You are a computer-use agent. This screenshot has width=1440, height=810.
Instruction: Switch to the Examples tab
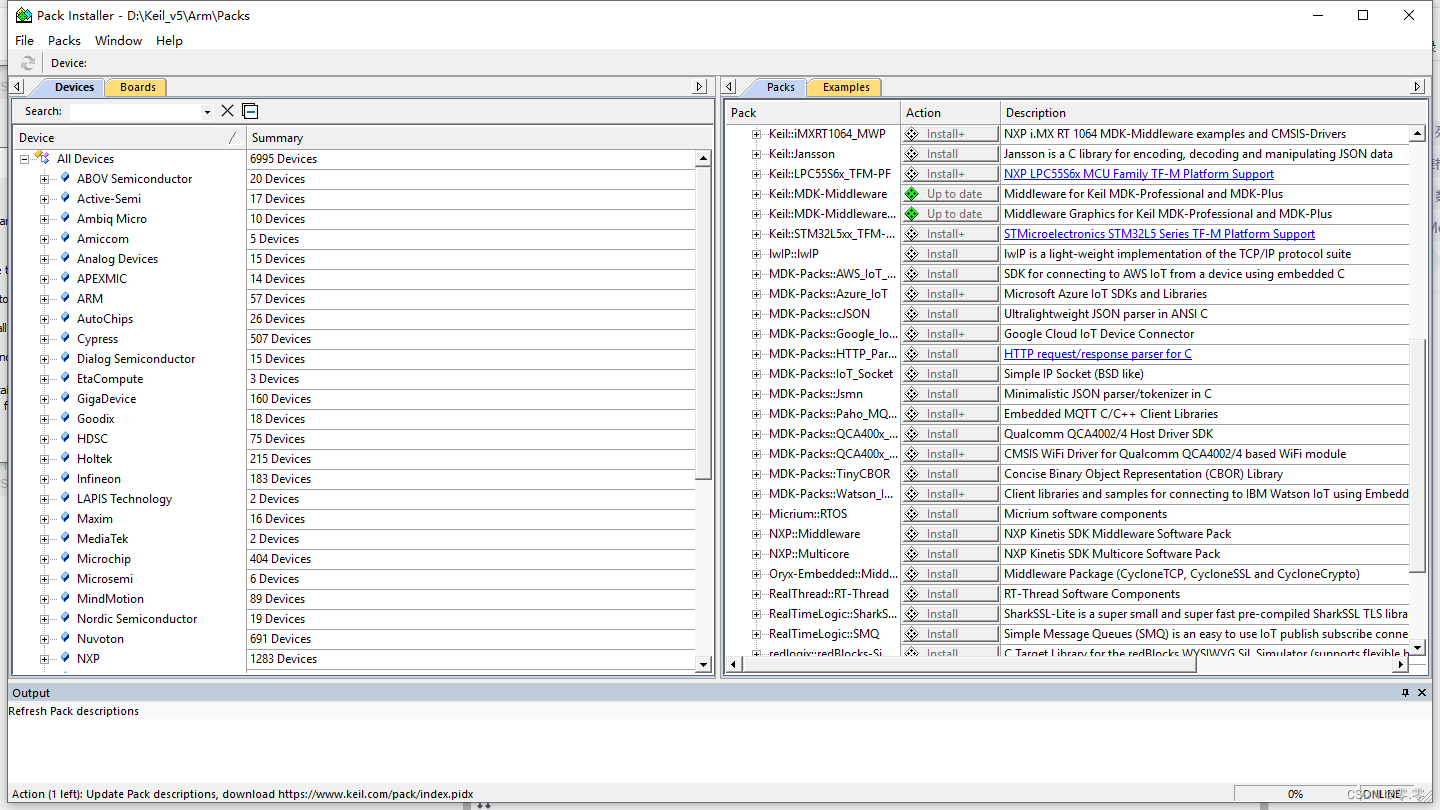[x=846, y=87]
